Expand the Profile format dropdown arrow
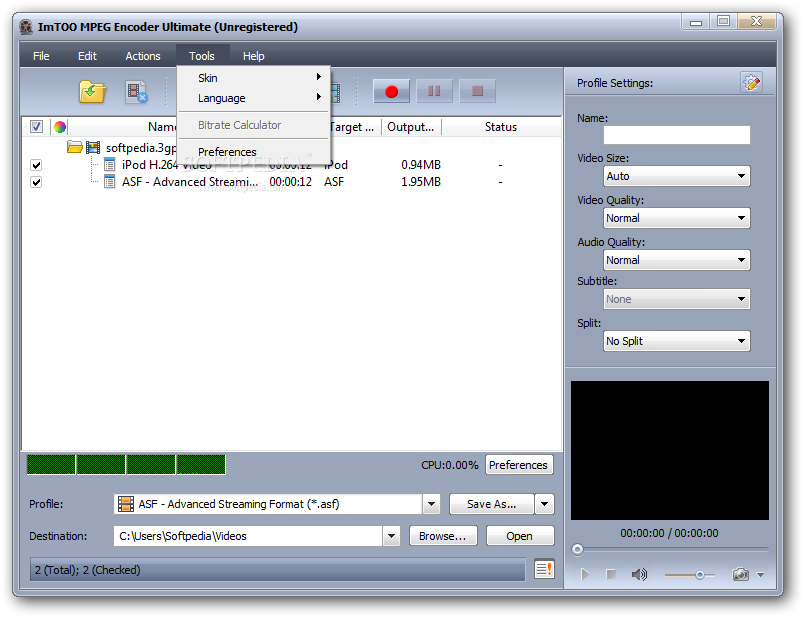Viewport: 804px width, 617px height. (x=431, y=504)
